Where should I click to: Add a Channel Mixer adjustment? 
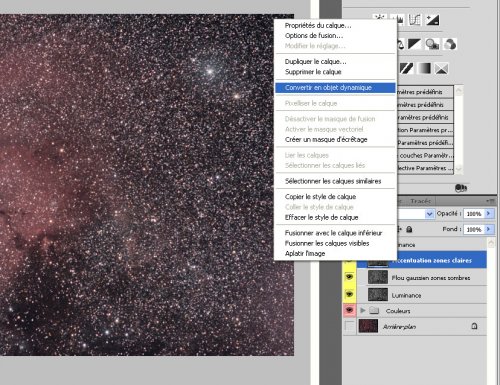click(450, 44)
